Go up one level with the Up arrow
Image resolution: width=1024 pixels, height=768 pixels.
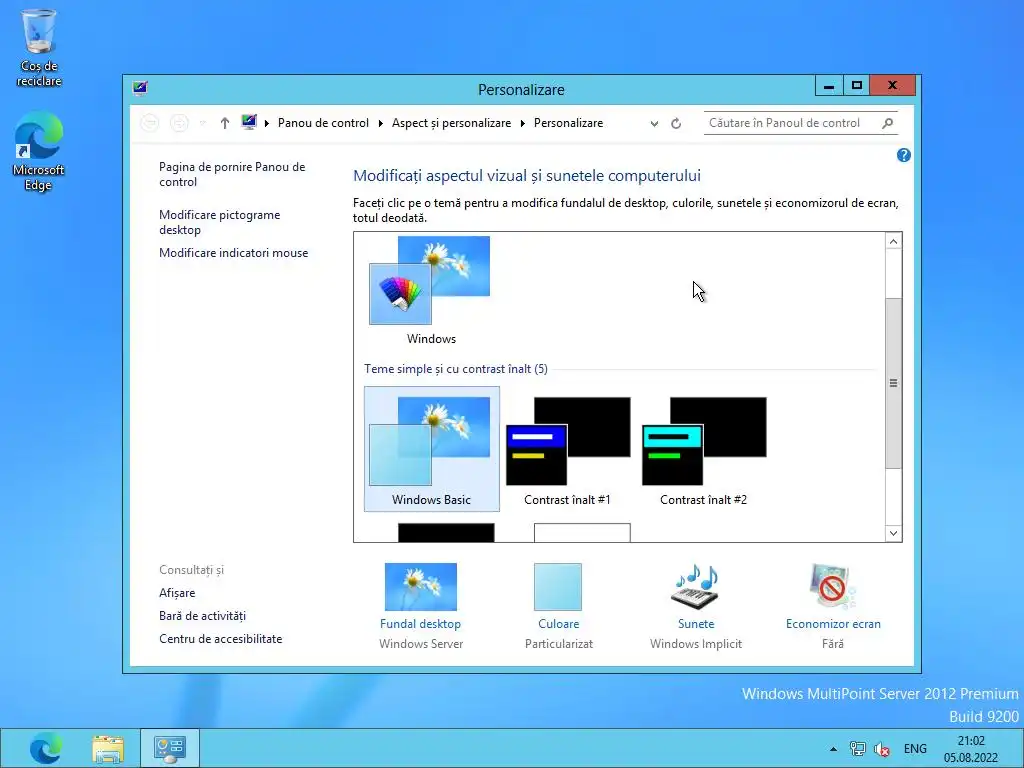tap(225, 123)
